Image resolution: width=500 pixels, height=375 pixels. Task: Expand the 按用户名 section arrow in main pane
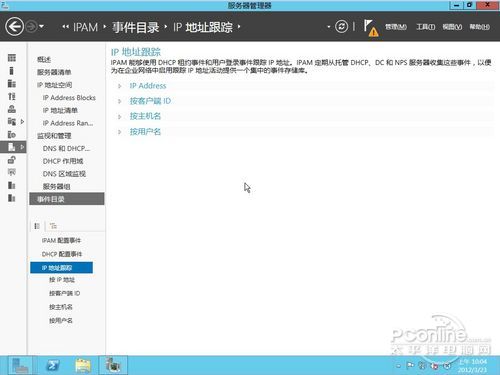point(119,132)
